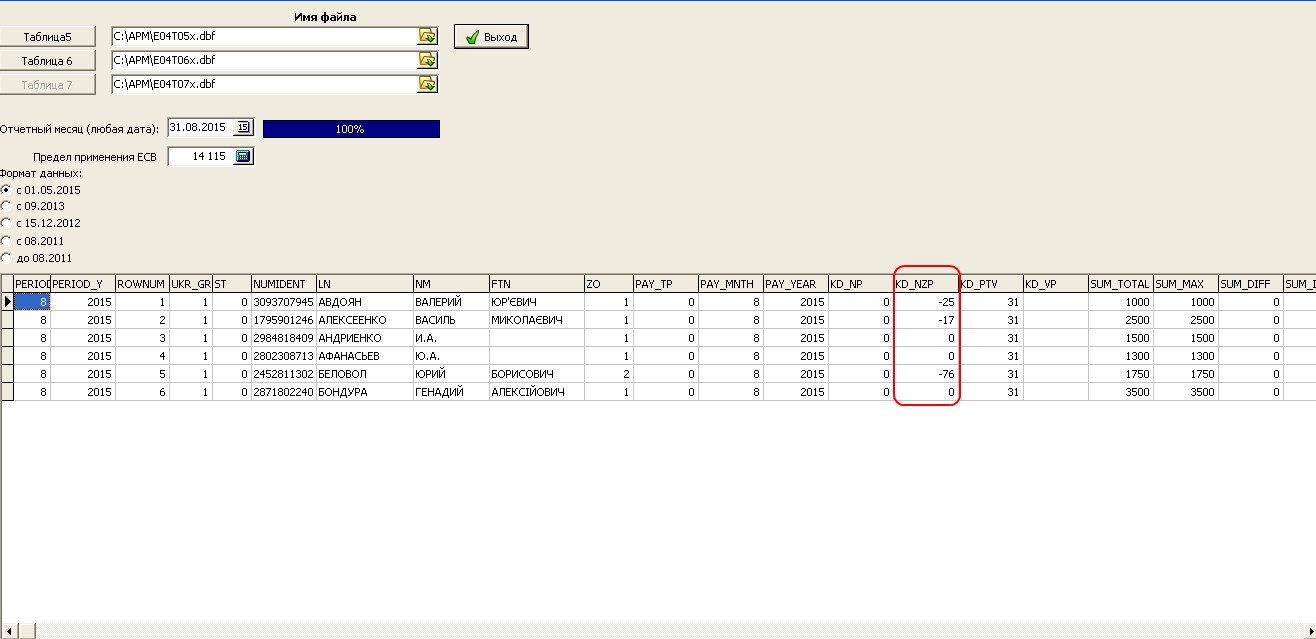This screenshot has height=639, width=1316.
Task: Browse for the E04T07x.dbf file
Action: (x=427, y=84)
